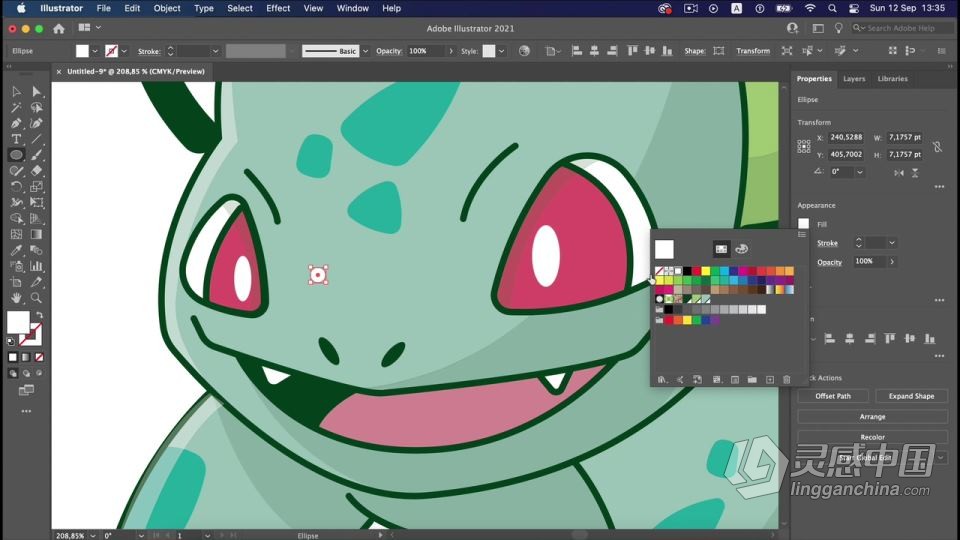Viewport: 960px width, 540px height.
Task: Open swatches panel hamburger menu
Action: [801, 234]
